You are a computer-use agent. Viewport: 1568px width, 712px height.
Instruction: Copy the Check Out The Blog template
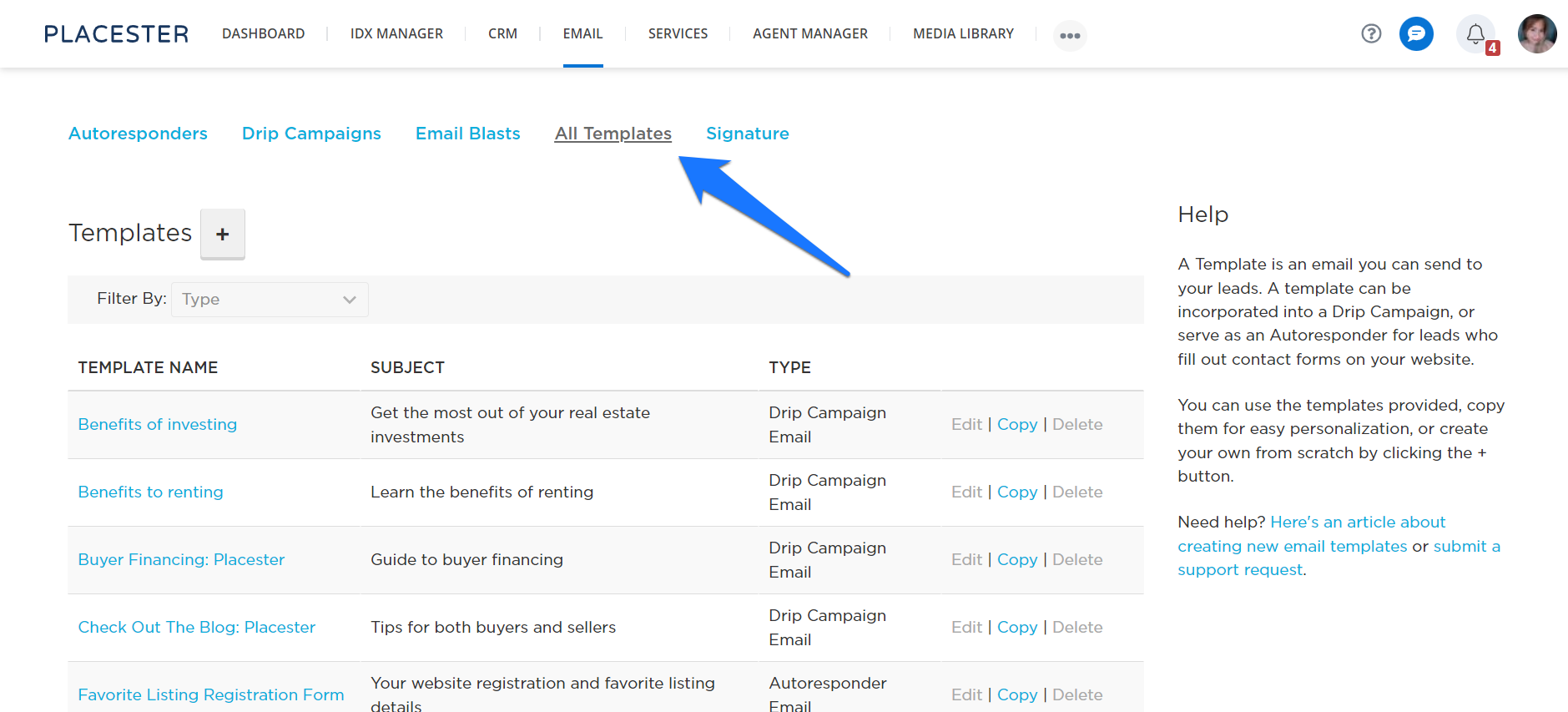(1017, 627)
